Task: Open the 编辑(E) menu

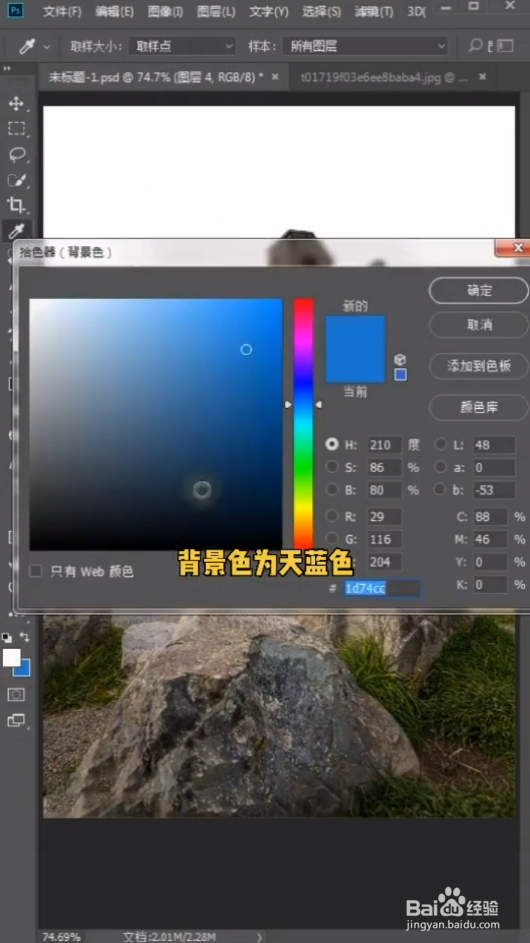Action: coord(114,11)
